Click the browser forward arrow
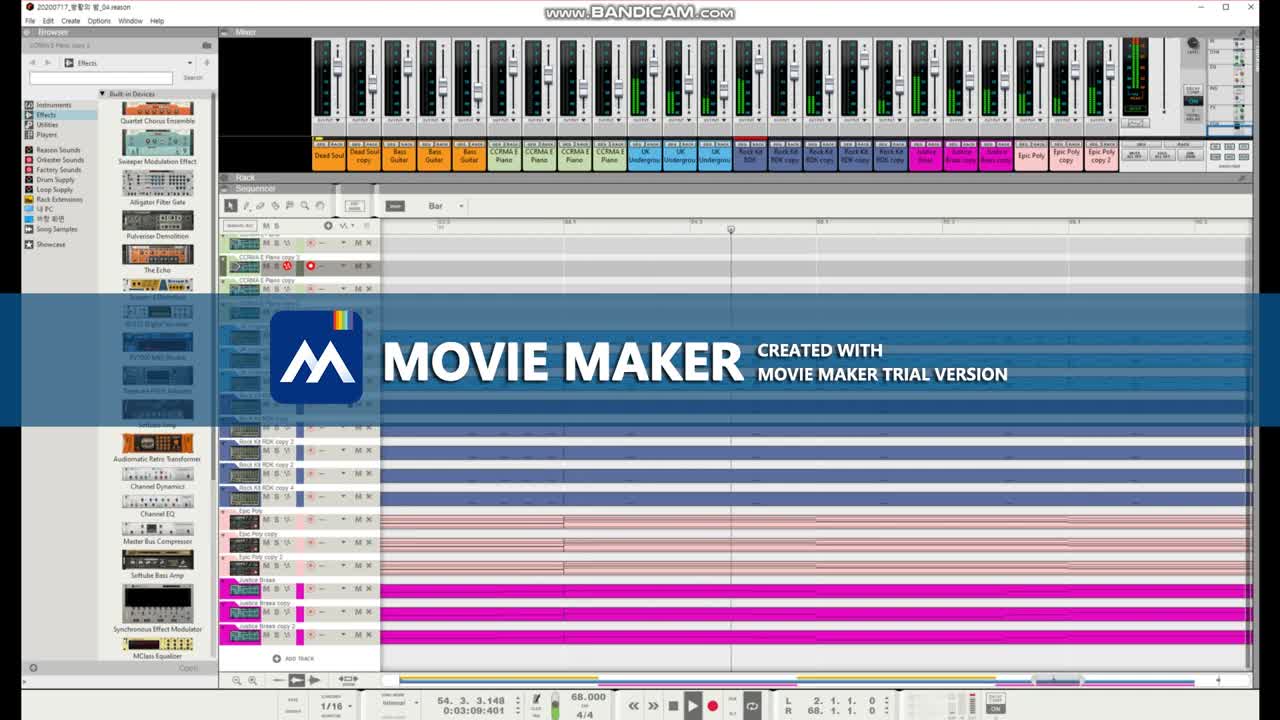Screen dimensions: 1280x720 click(47, 63)
